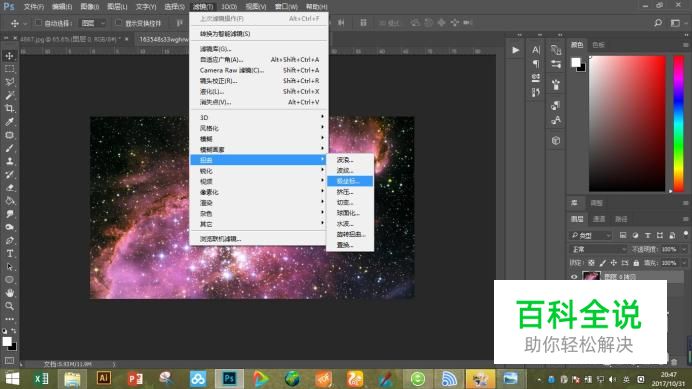Select the Magic Wand tool
The width and height of the screenshot is (692, 389).
(x=9, y=95)
